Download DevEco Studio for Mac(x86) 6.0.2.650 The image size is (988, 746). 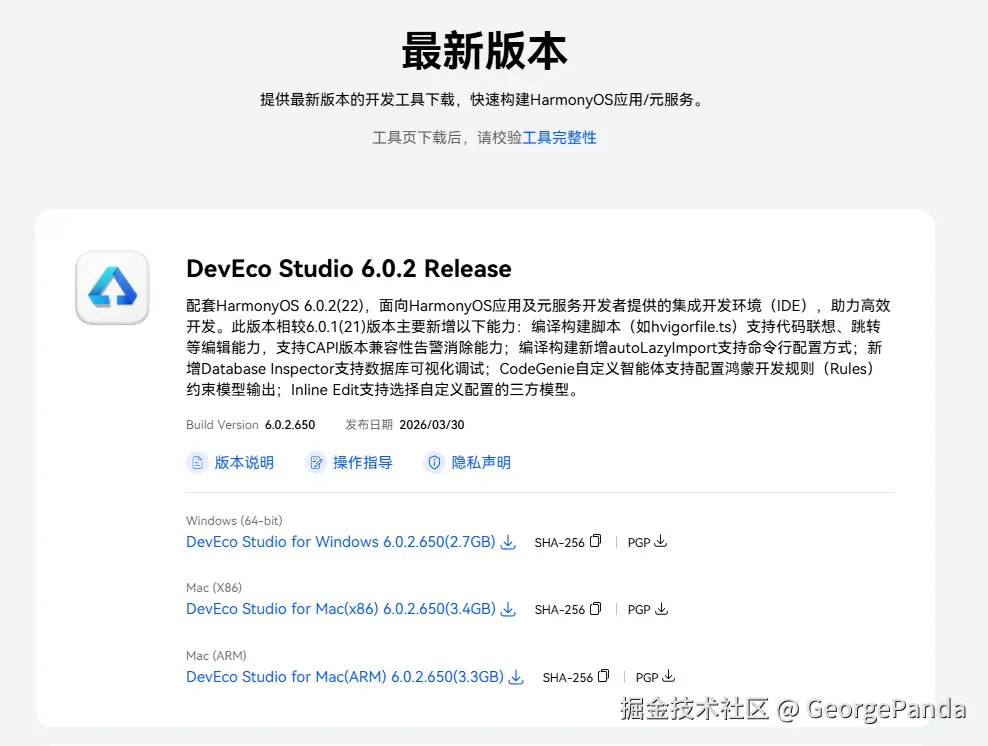click(x=341, y=609)
